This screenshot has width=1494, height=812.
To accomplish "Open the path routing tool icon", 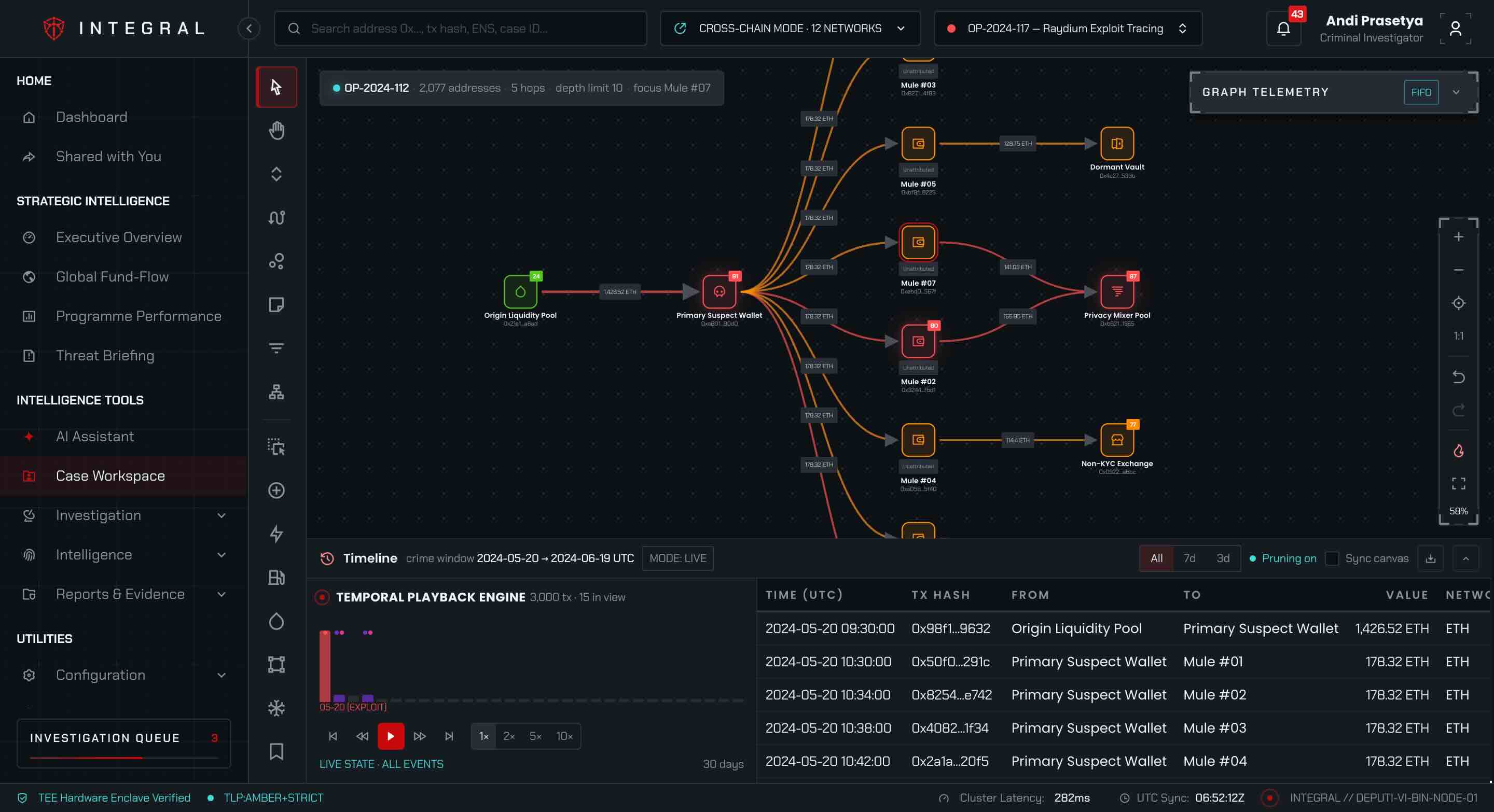I will click(276, 217).
